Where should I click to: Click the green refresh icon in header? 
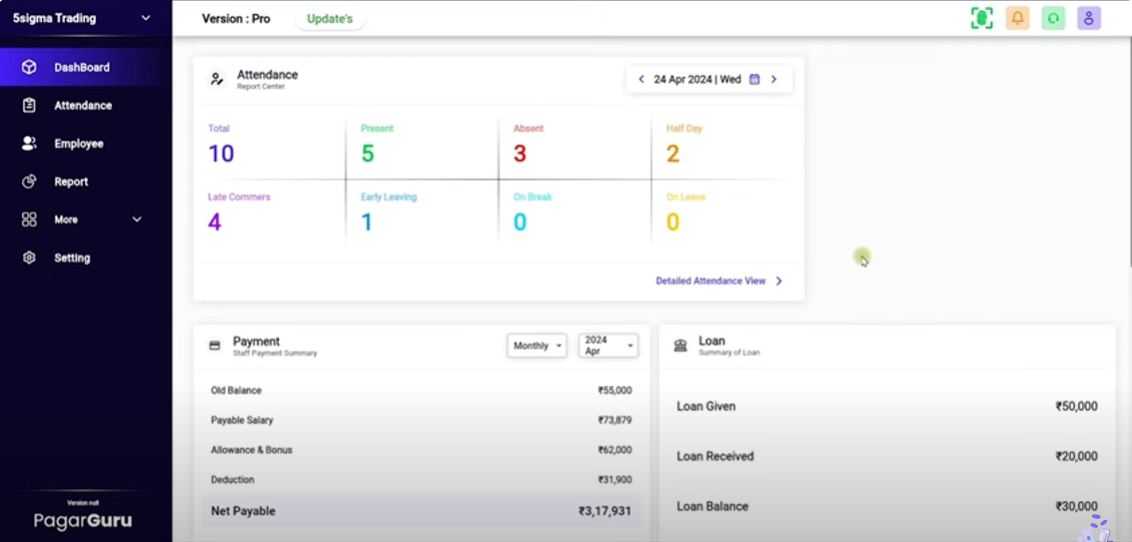tap(1053, 18)
